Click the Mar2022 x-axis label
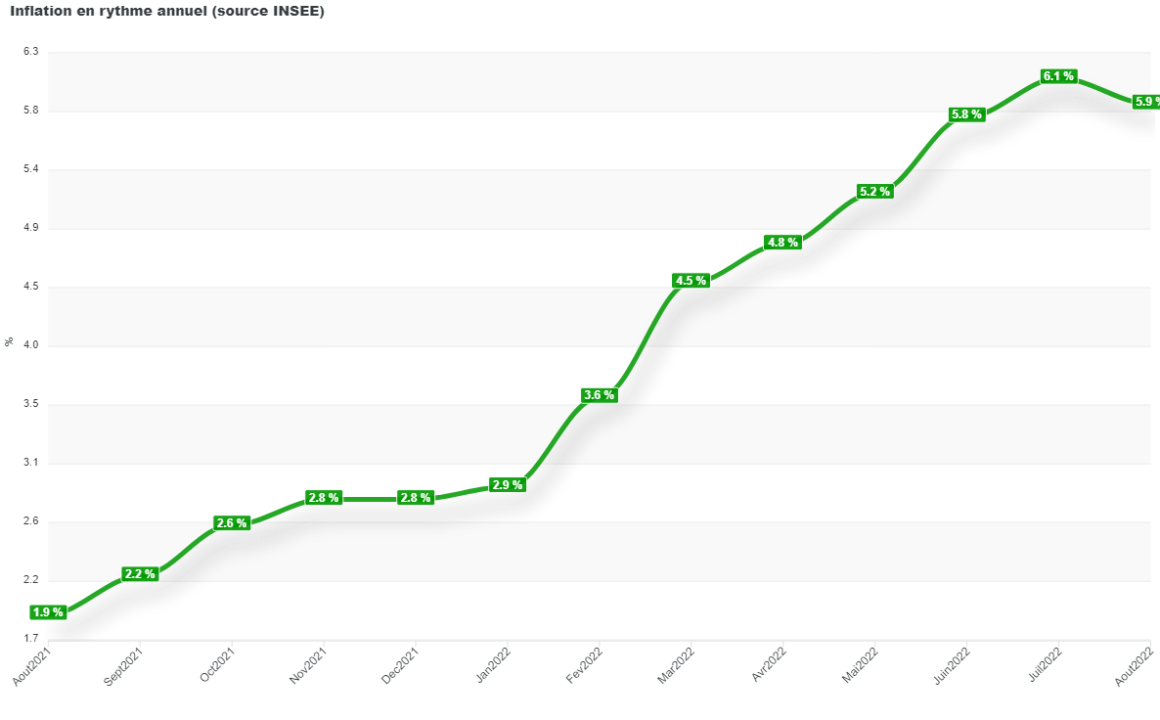 676,666
